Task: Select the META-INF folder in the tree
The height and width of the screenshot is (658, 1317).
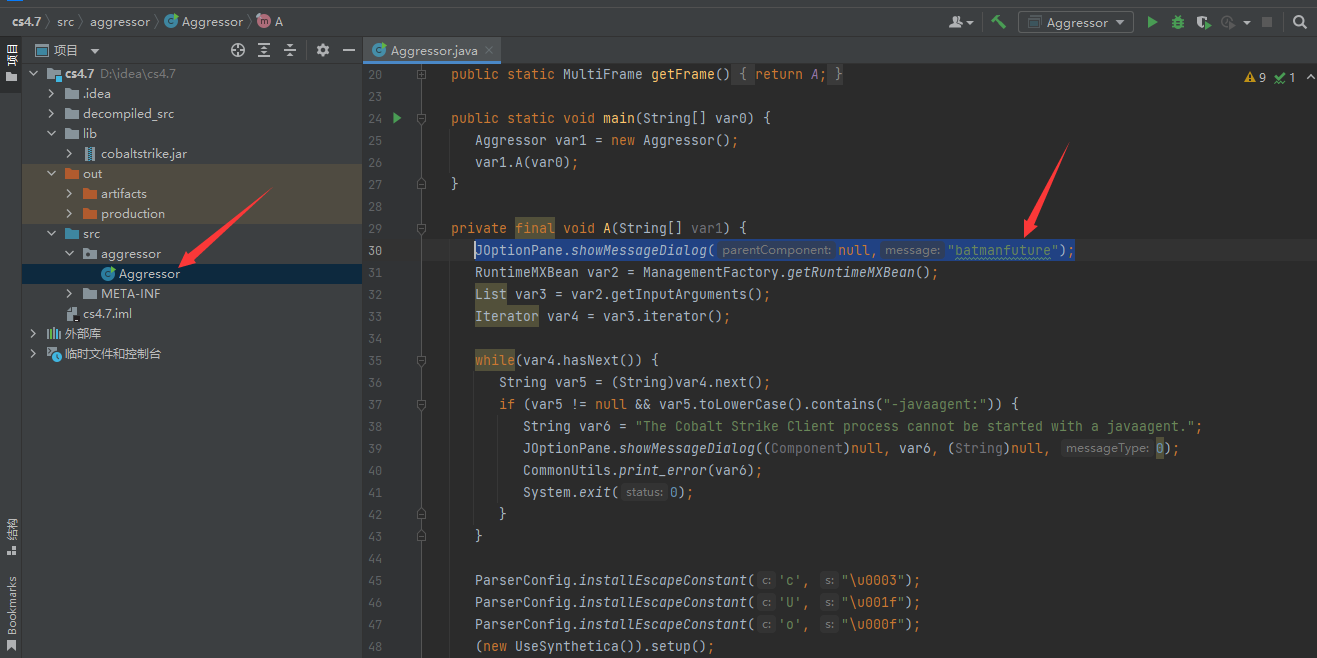Action: 130,293
